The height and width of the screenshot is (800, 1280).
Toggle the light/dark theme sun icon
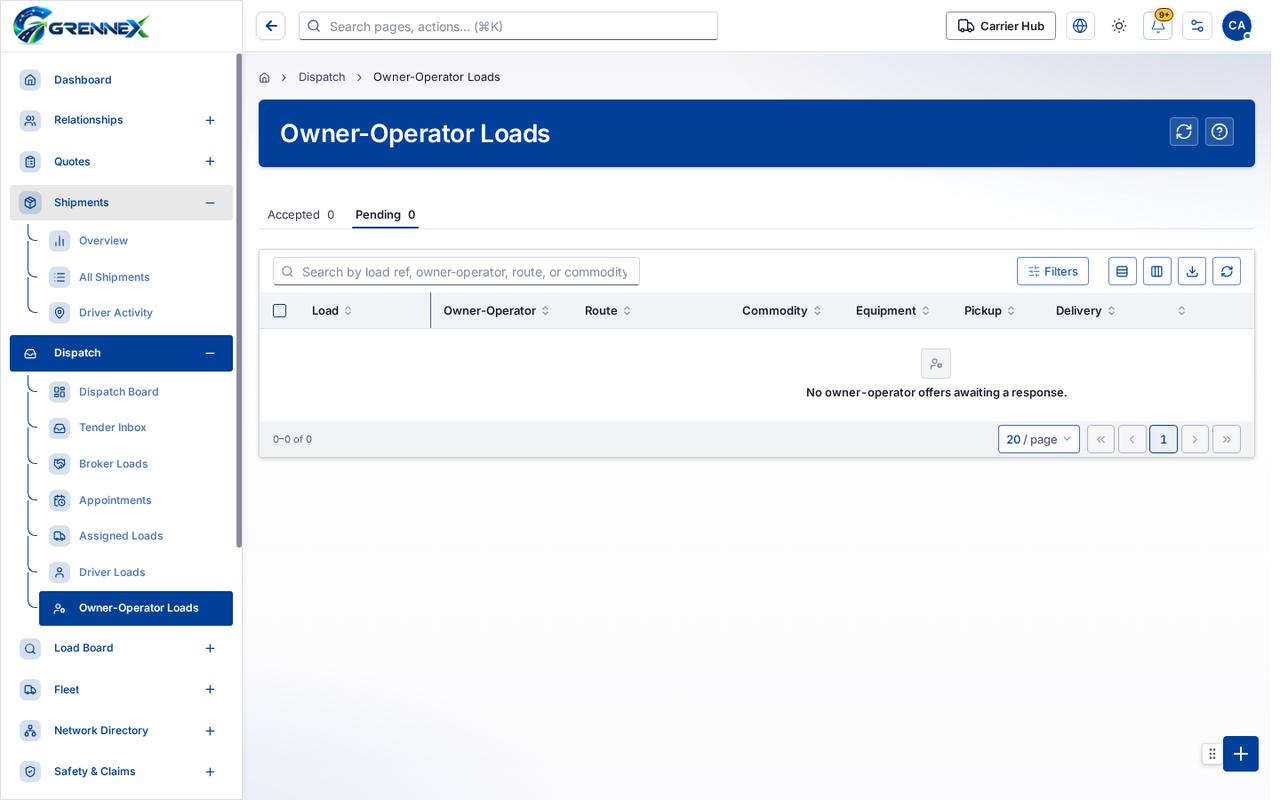[x=1119, y=26]
